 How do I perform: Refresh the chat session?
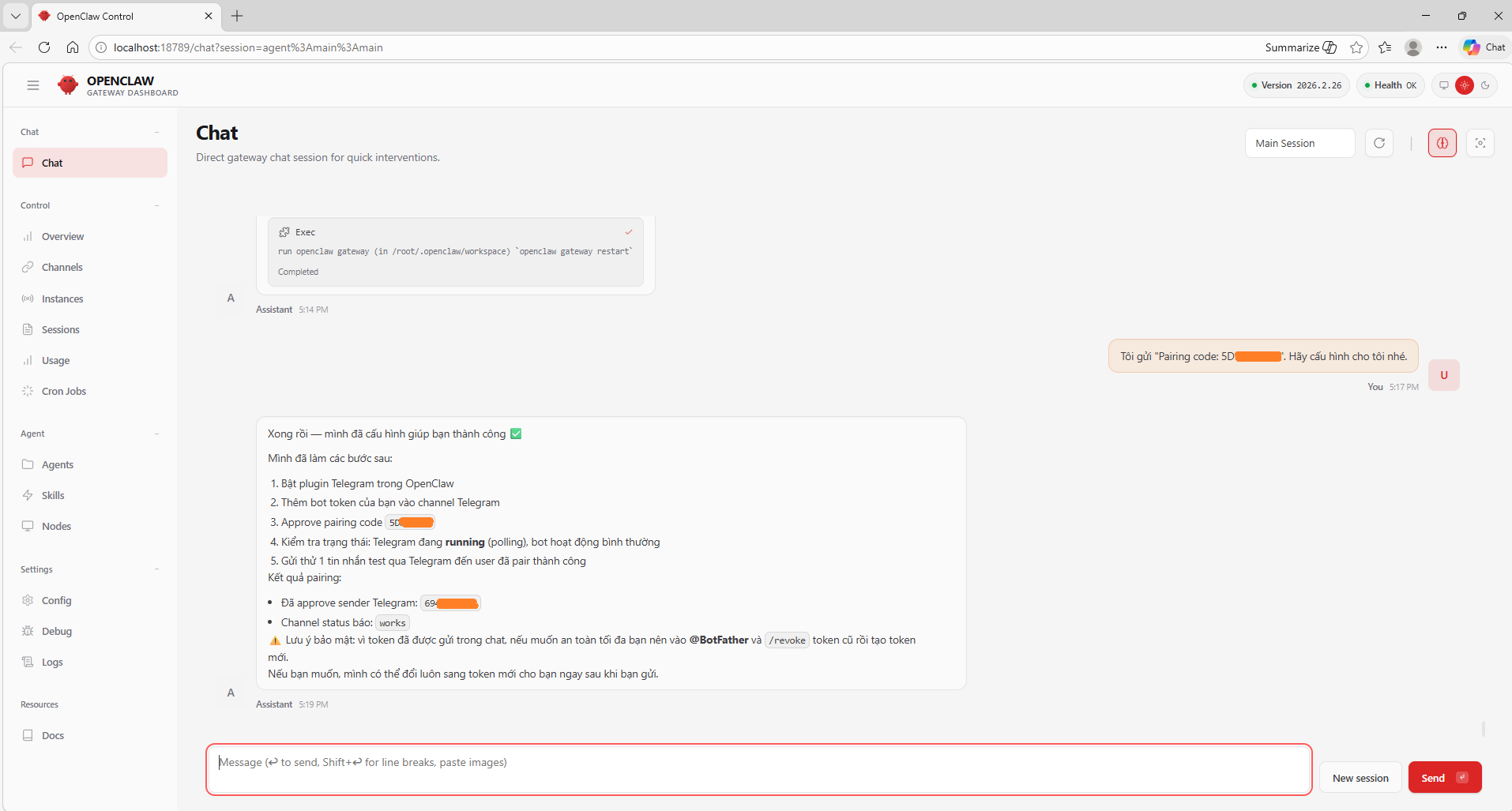tap(1379, 143)
